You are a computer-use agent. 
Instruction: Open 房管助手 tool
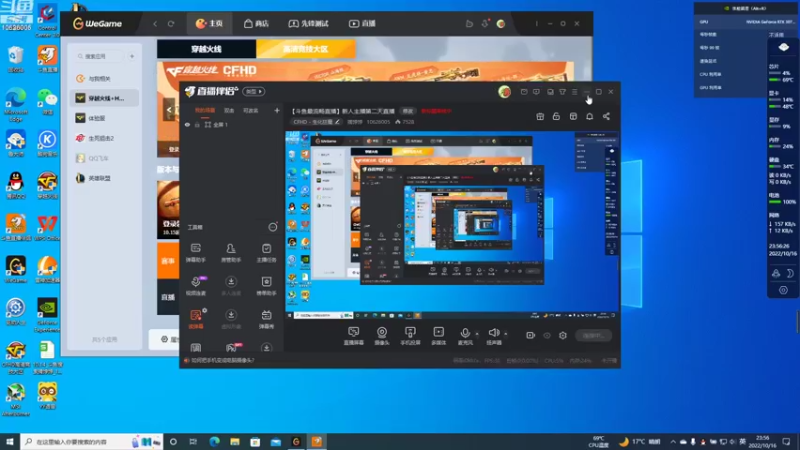[x=231, y=253]
